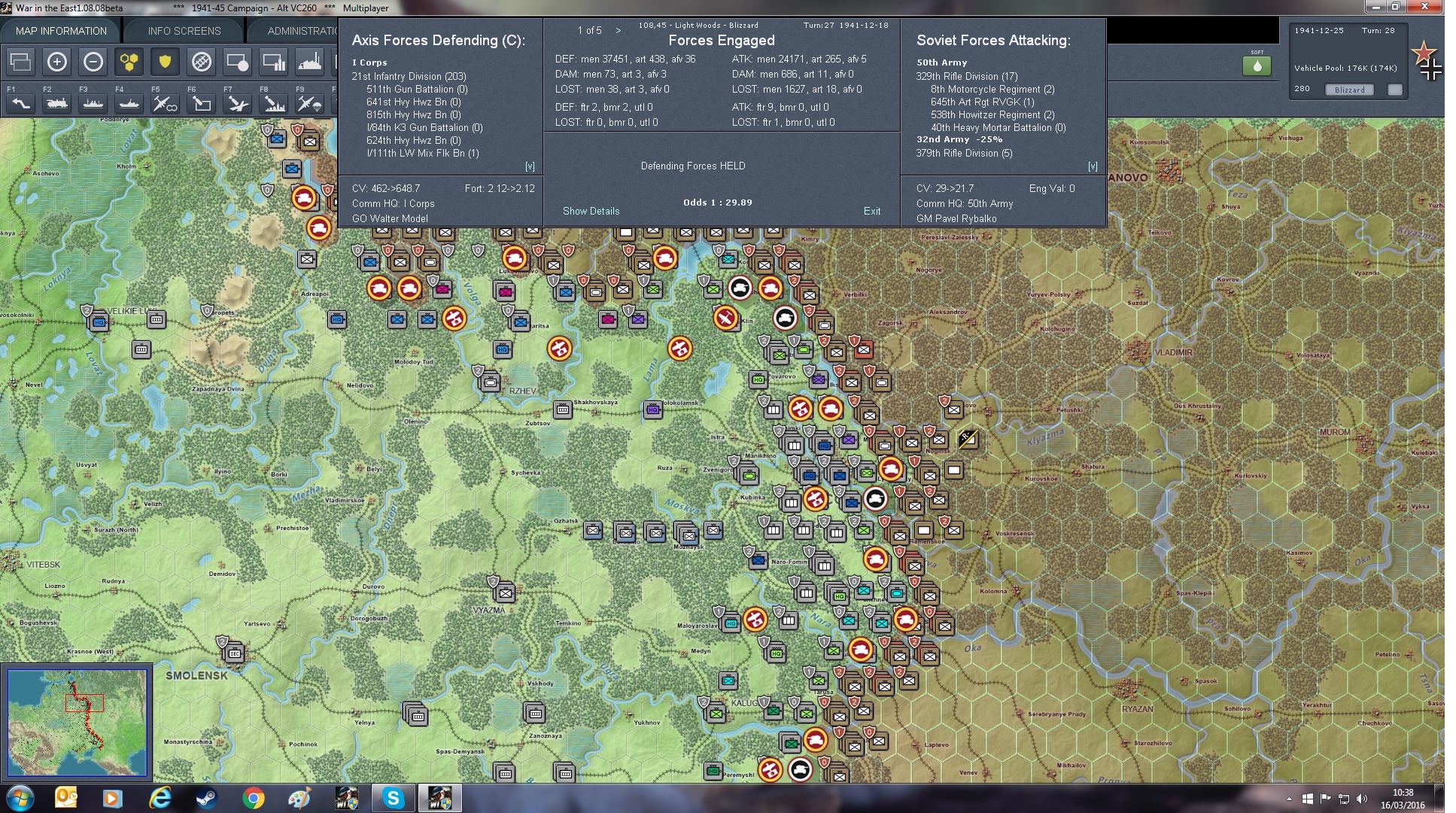Show factory locations icon

point(309,62)
